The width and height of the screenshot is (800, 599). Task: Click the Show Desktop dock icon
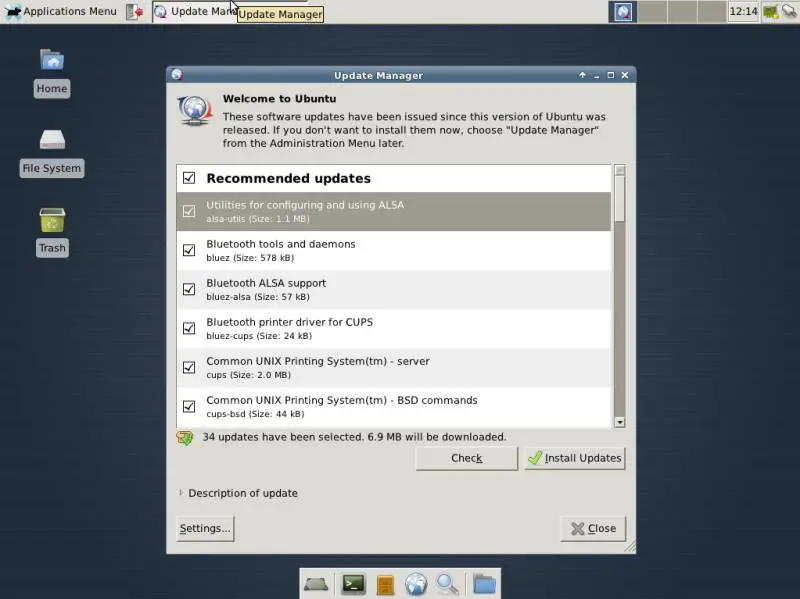coord(316,584)
